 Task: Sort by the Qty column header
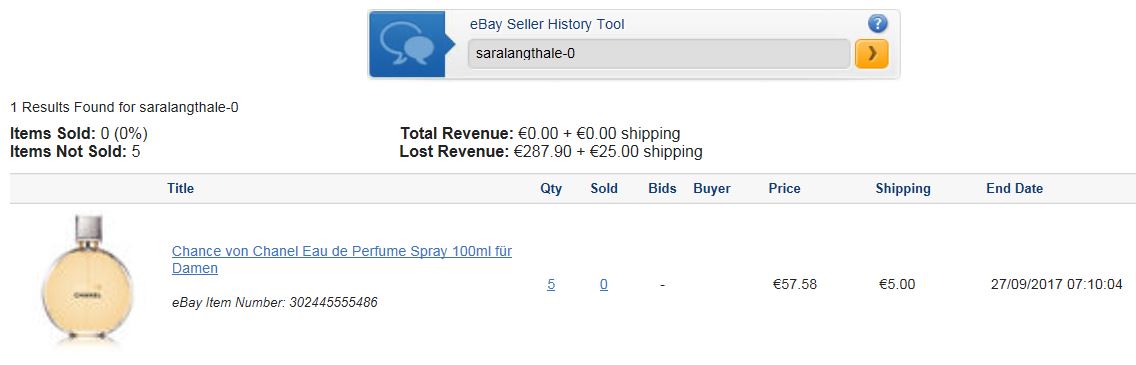(551, 188)
